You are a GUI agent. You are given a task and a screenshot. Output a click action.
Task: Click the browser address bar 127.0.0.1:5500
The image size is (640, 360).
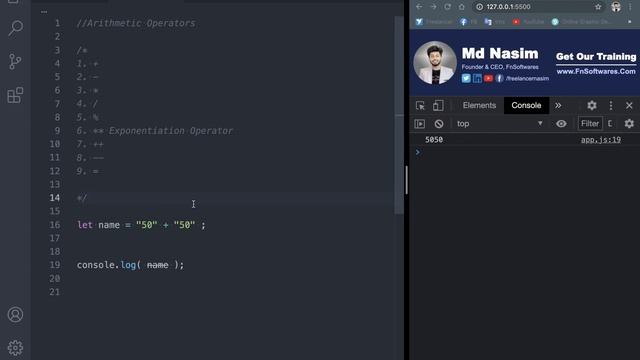point(508,7)
